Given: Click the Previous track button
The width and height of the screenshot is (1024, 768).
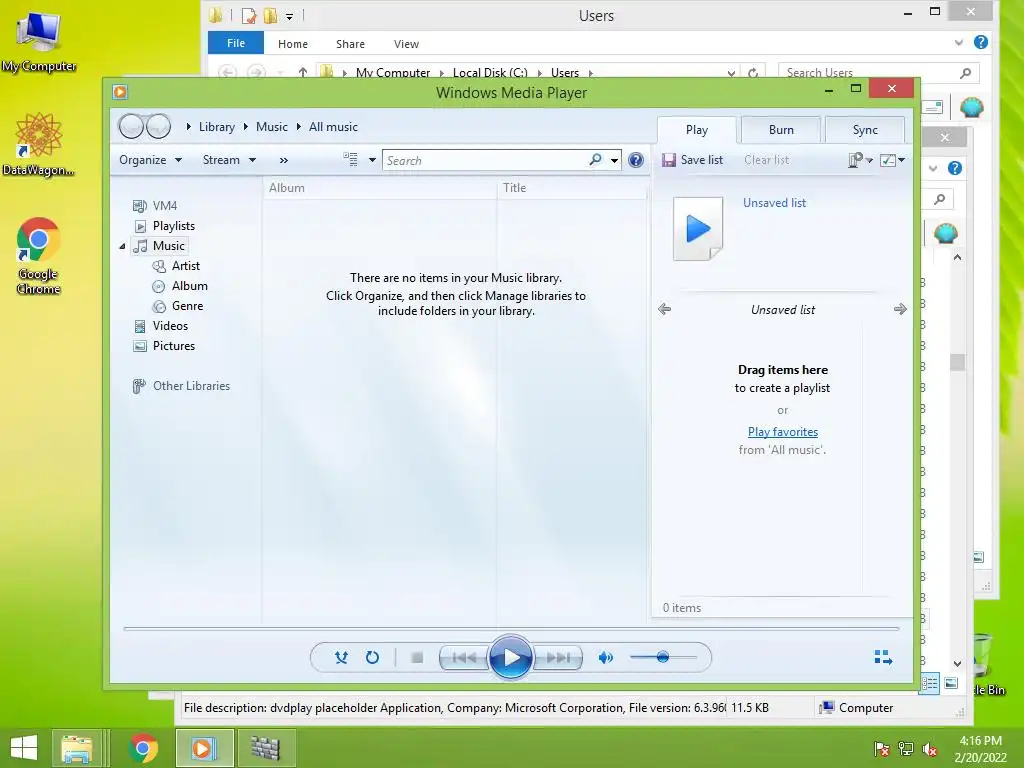Looking at the screenshot, I should coord(464,658).
